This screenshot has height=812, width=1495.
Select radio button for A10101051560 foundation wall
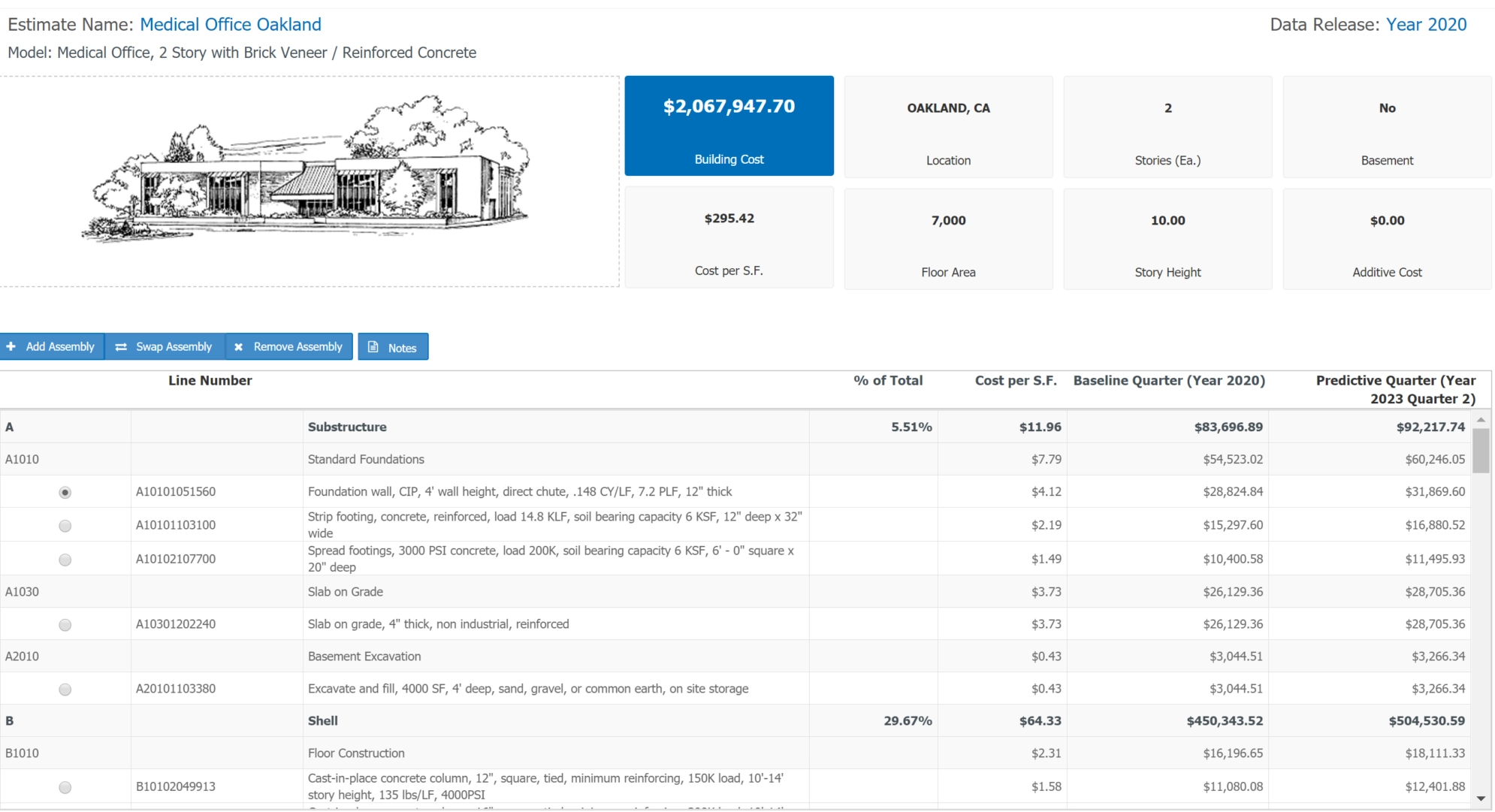click(x=65, y=491)
